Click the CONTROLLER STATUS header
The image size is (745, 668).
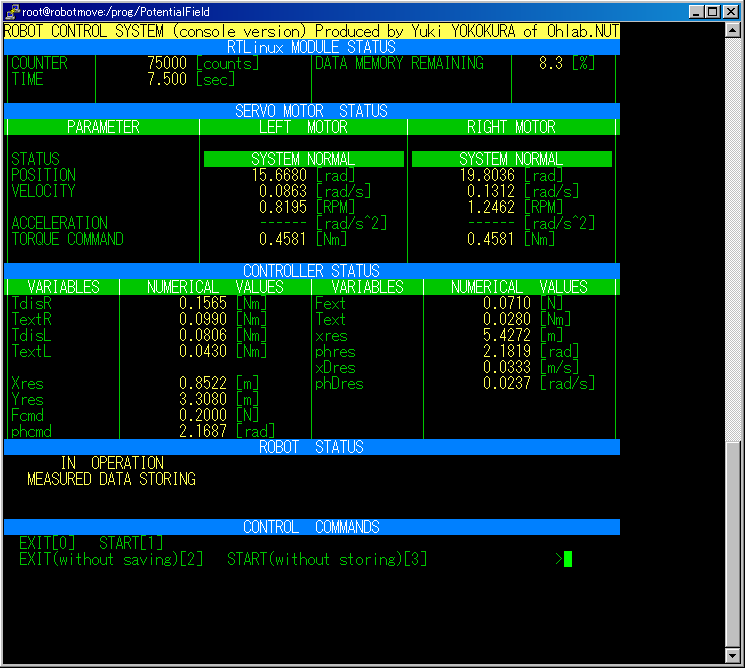pyautogui.click(x=311, y=271)
